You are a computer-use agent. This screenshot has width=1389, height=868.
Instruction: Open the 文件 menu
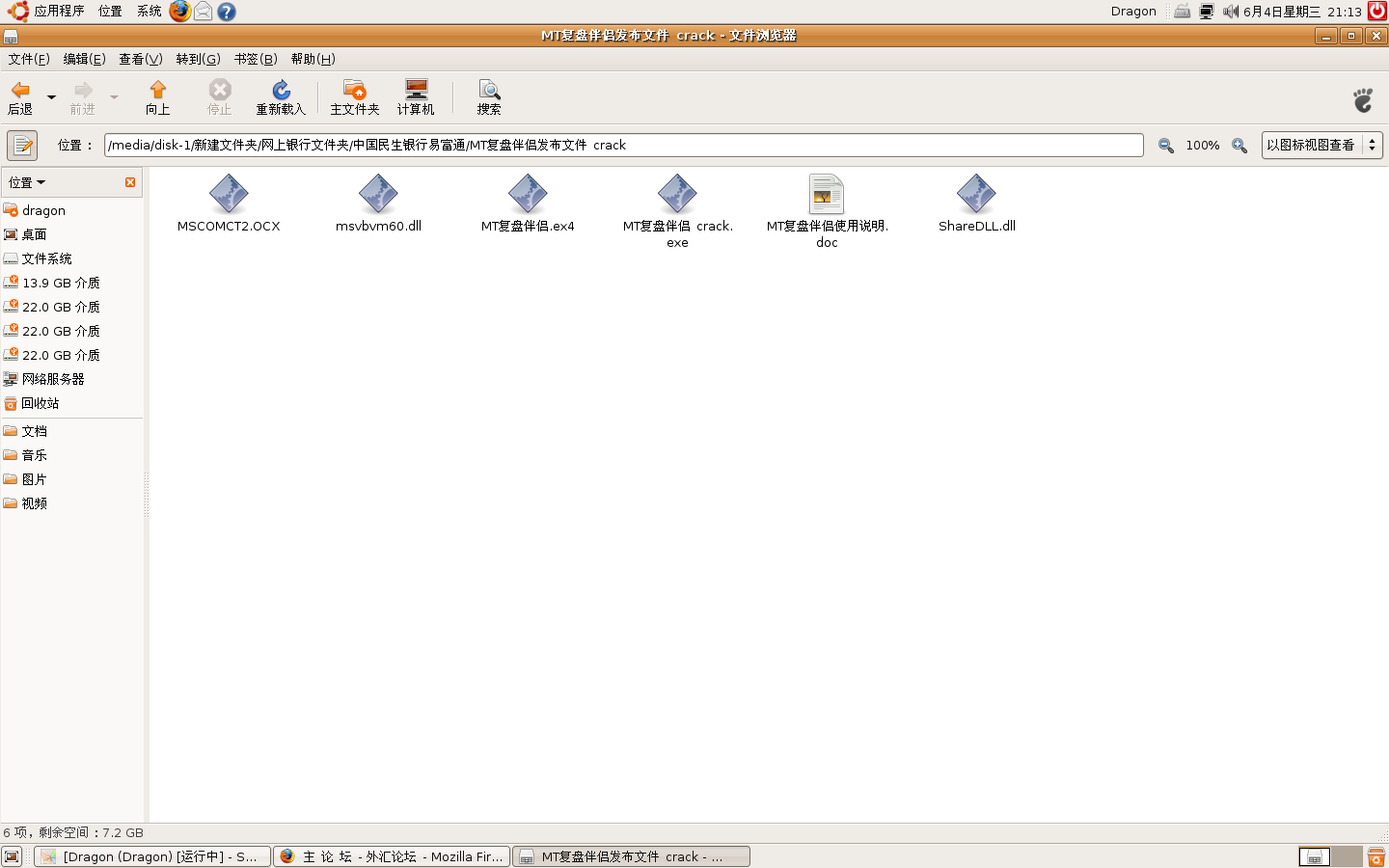(x=29, y=59)
